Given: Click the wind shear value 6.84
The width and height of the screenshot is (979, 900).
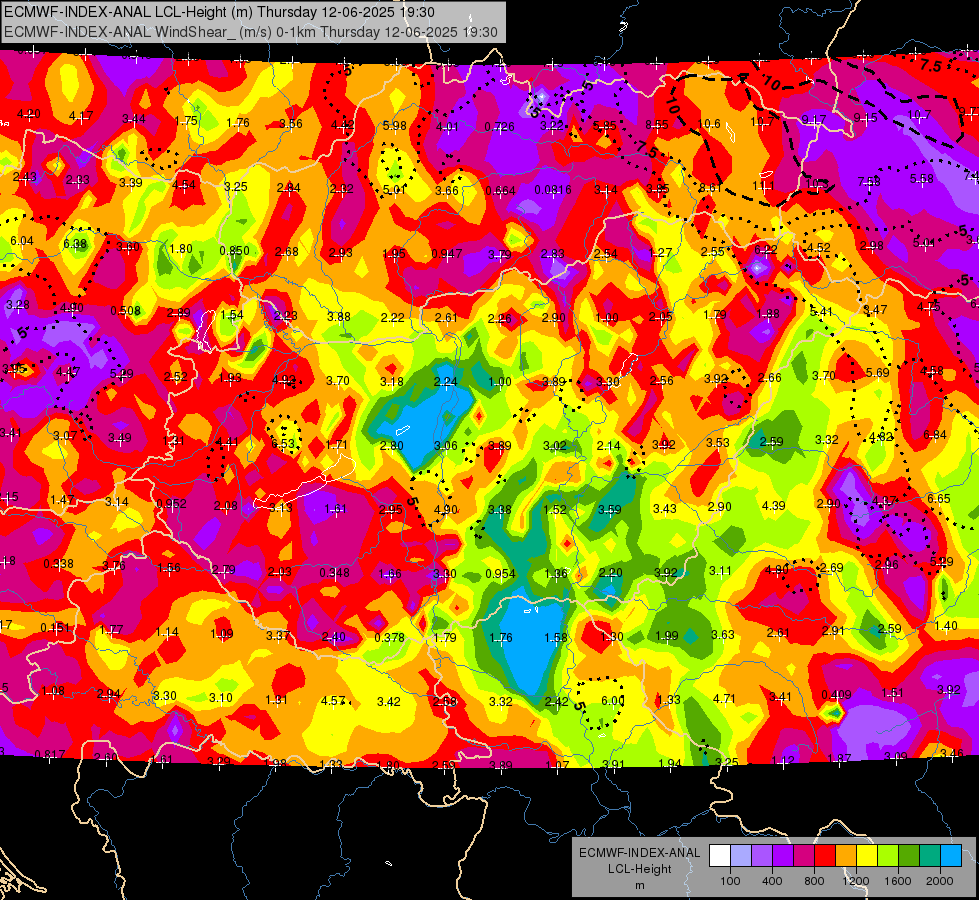Looking at the screenshot, I should [935, 435].
